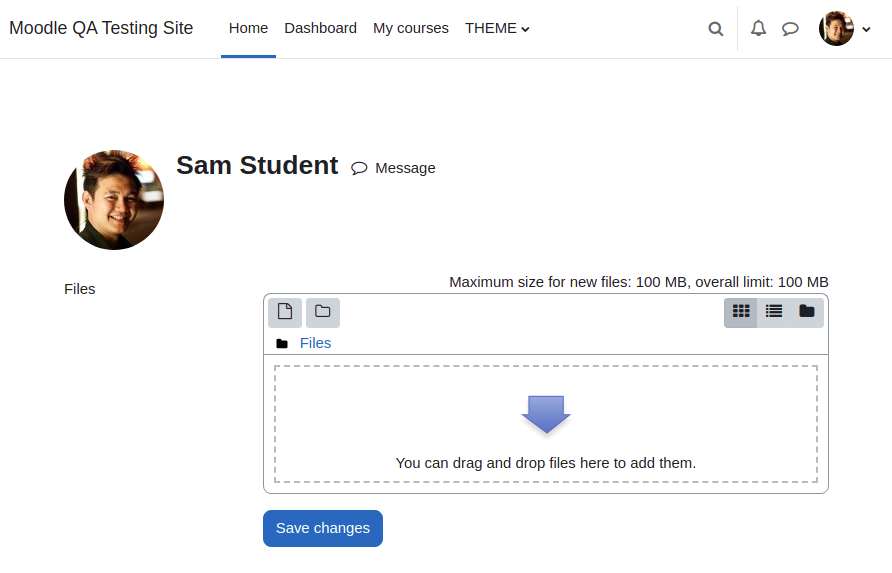Click the Add file icon

[x=285, y=312]
